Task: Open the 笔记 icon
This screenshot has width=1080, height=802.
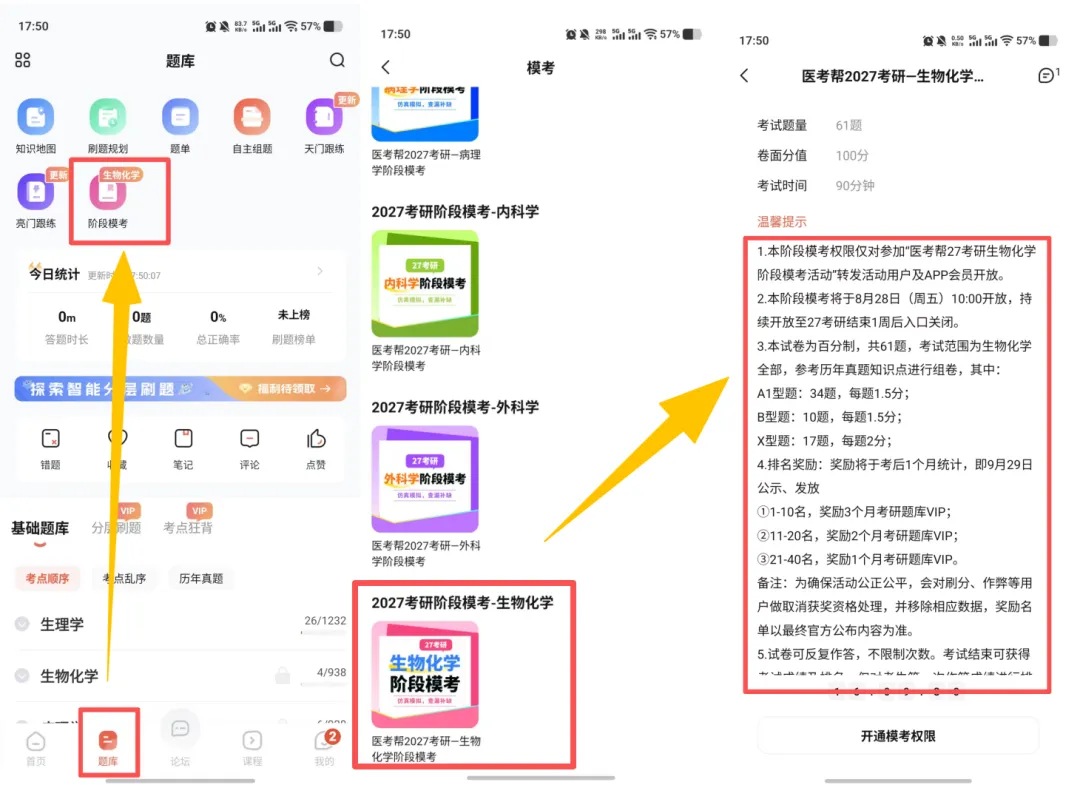Action: point(183,439)
